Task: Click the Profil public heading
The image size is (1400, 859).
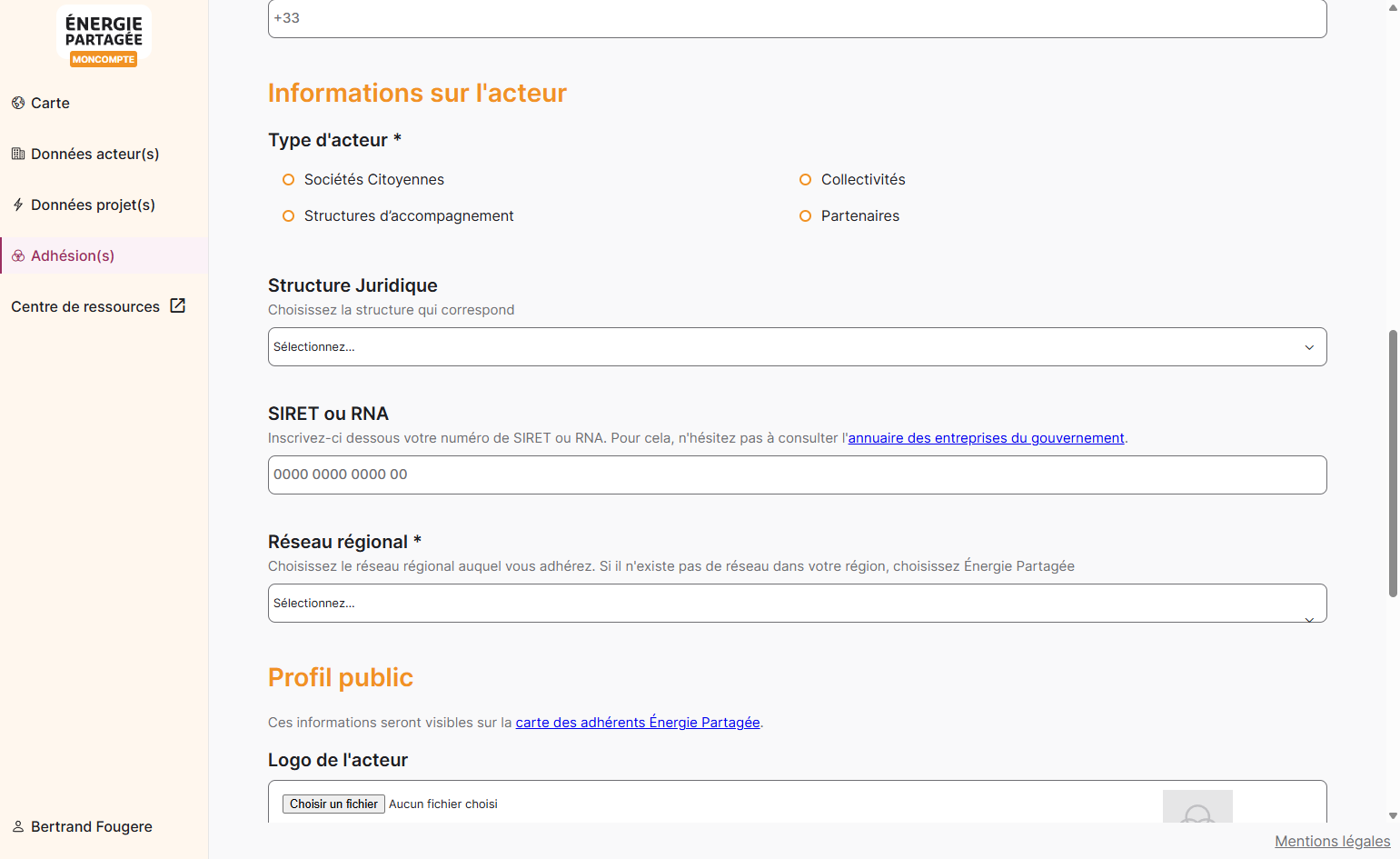Action: (x=341, y=677)
